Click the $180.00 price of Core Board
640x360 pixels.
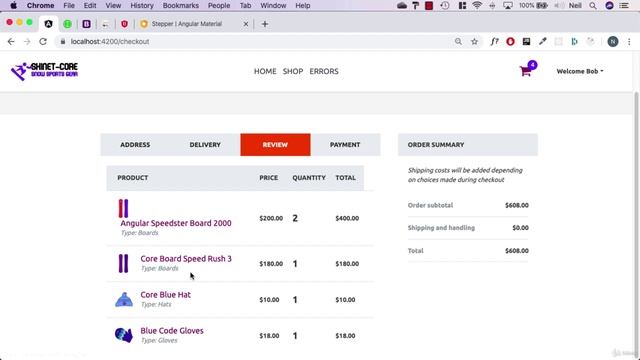tap(271, 264)
